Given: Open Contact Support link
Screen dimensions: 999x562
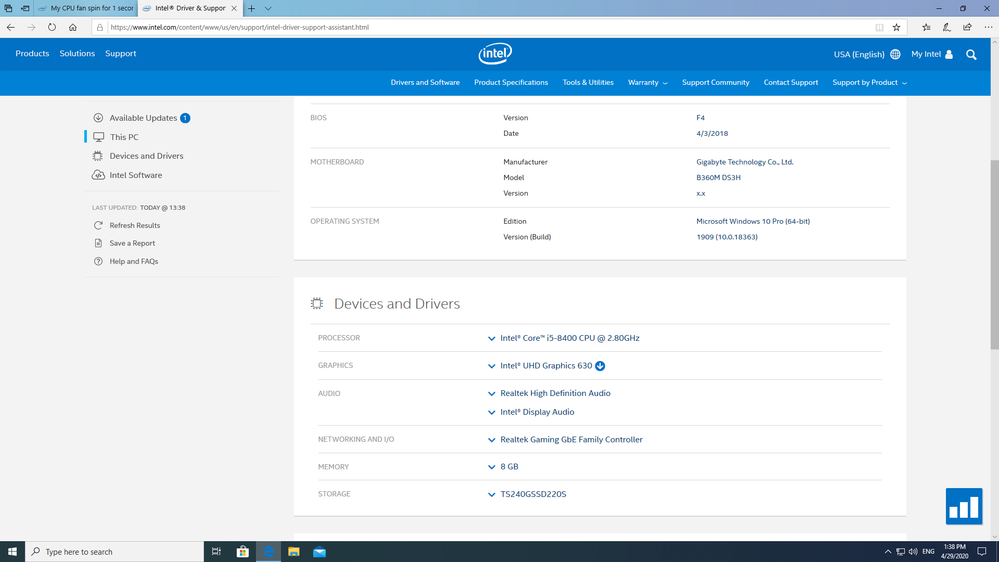Looking at the screenshot, I should point(791,83).
